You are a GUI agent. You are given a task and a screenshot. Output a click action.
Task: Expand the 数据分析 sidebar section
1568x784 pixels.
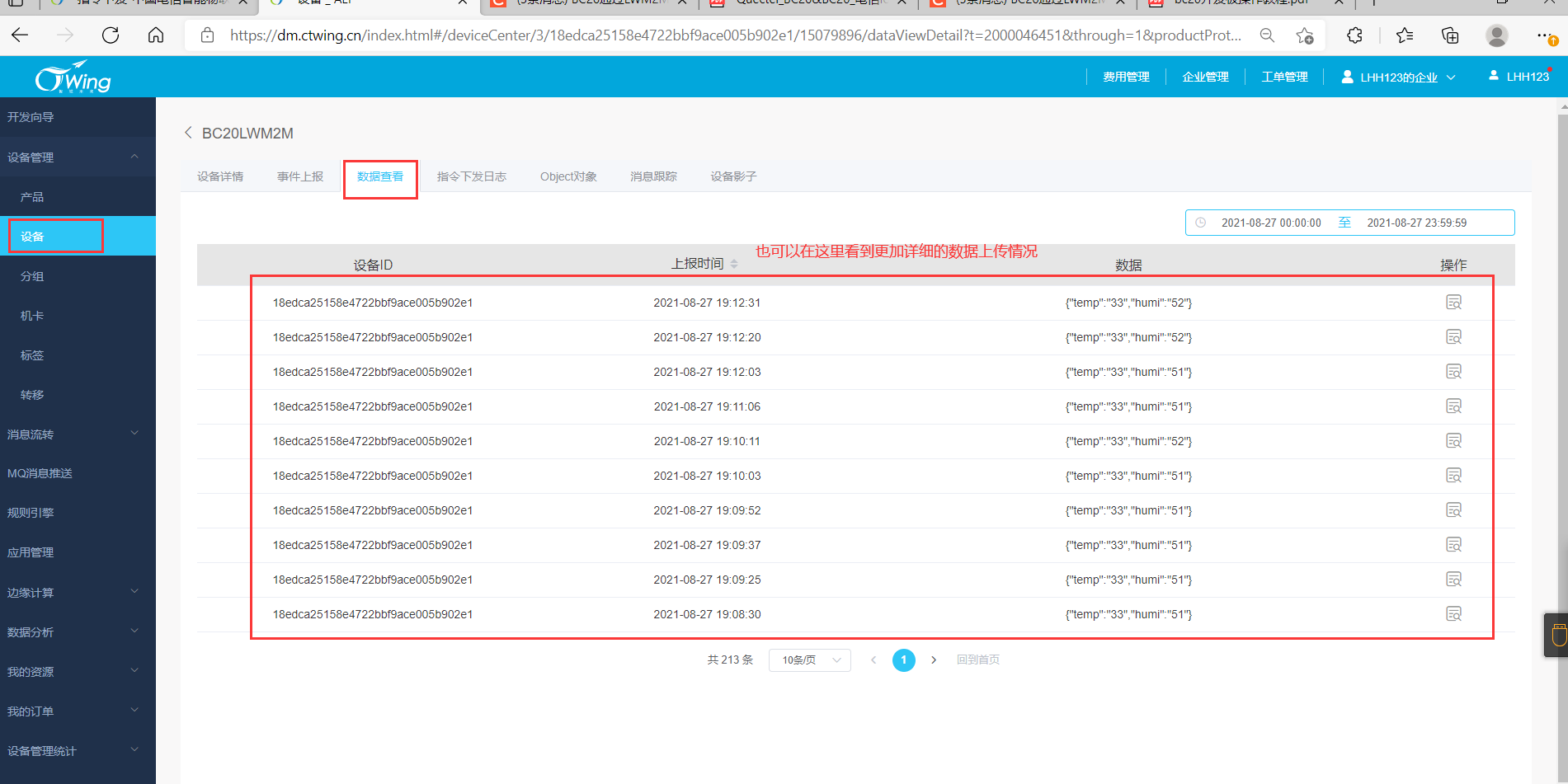point(134,631)
